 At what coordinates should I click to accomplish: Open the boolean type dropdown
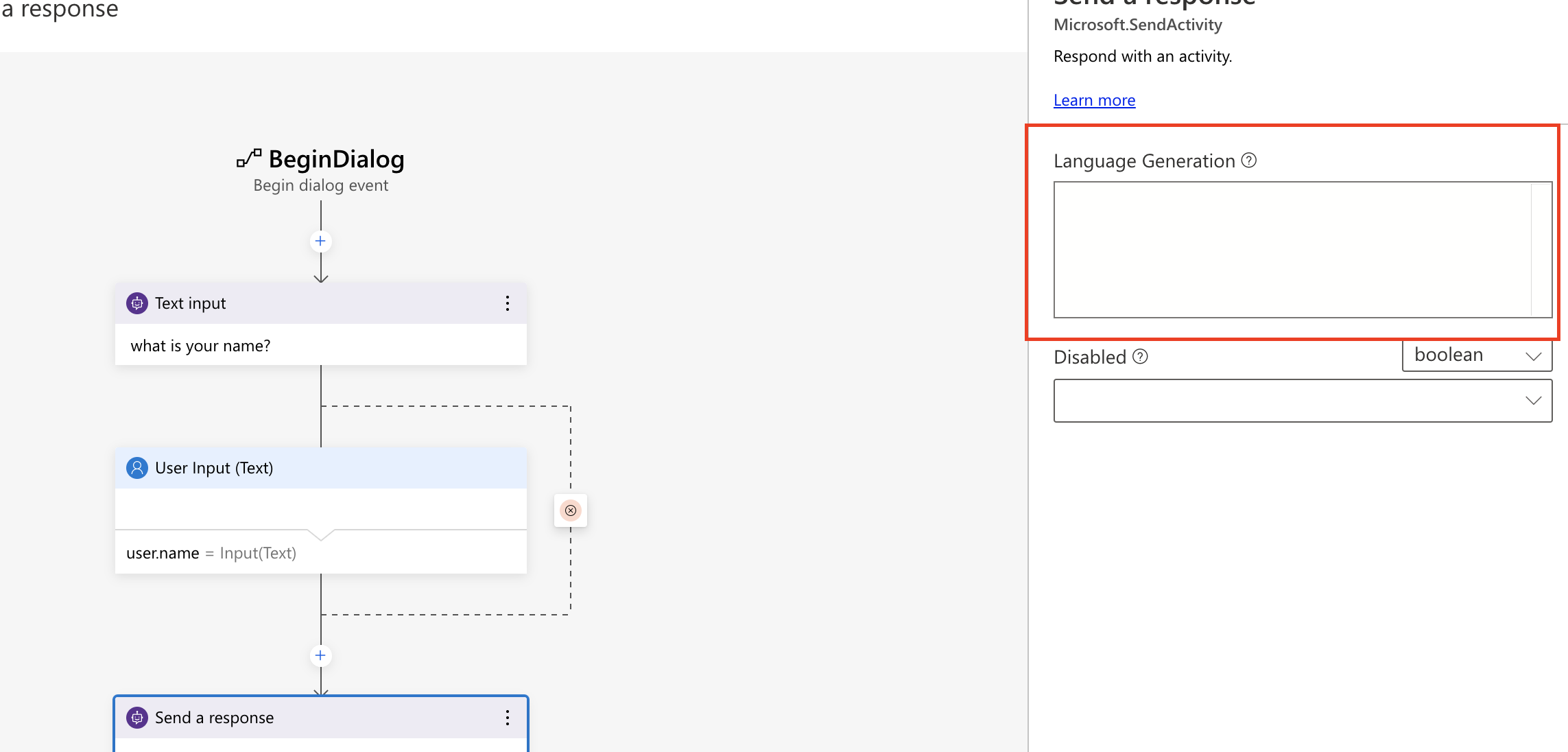point(1477,355)
